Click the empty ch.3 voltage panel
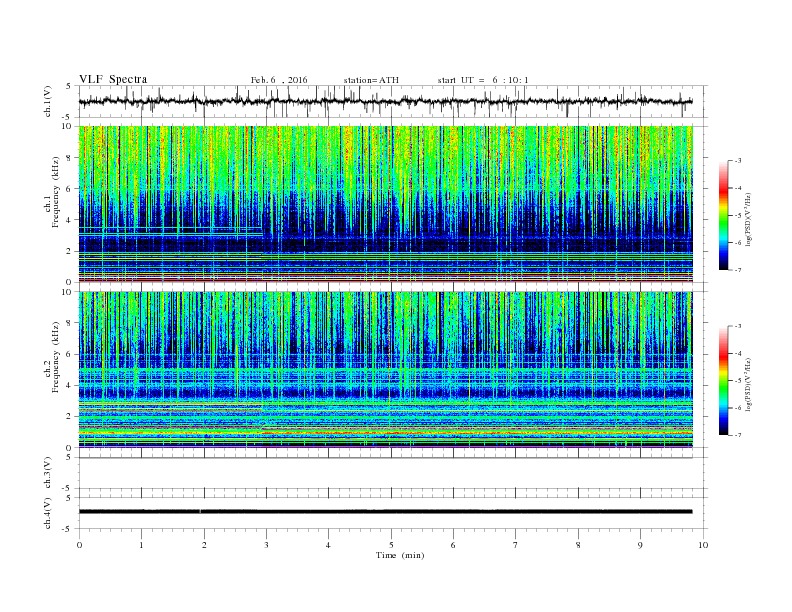This screenshot has width=792, height=612. [393, 473]
